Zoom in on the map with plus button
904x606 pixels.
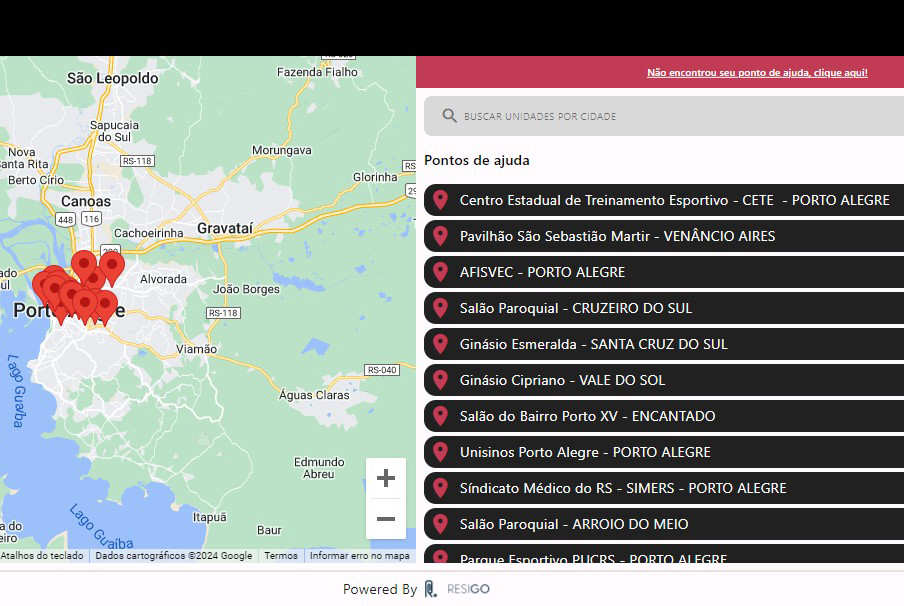pyautogui.click(x=386, y=478)
